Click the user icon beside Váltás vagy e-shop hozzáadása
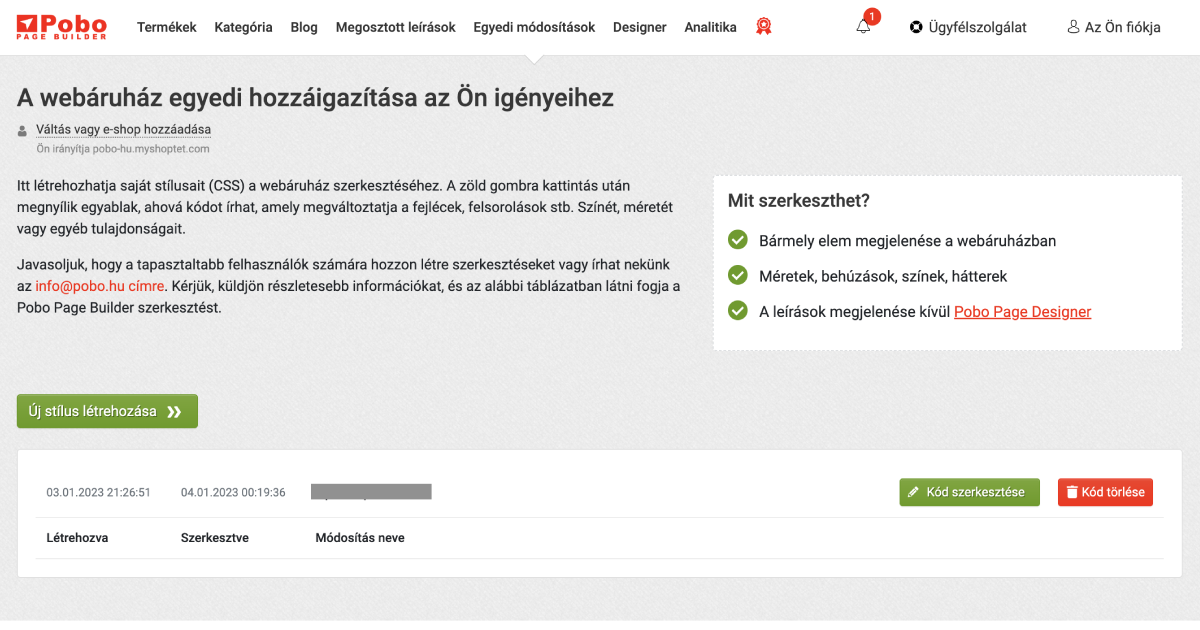This screenshot has height=630, width=1200. click(x=23, y=130)
